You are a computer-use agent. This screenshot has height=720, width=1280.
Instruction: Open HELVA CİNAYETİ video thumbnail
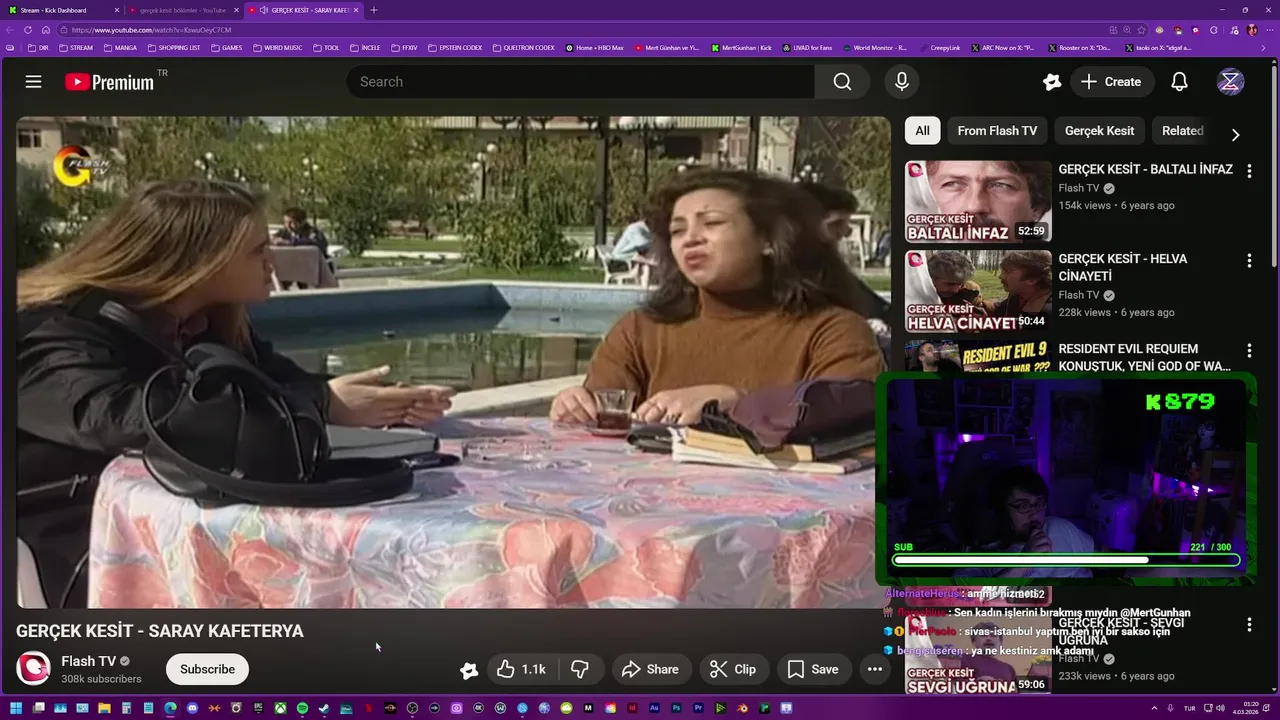point(978,291)
